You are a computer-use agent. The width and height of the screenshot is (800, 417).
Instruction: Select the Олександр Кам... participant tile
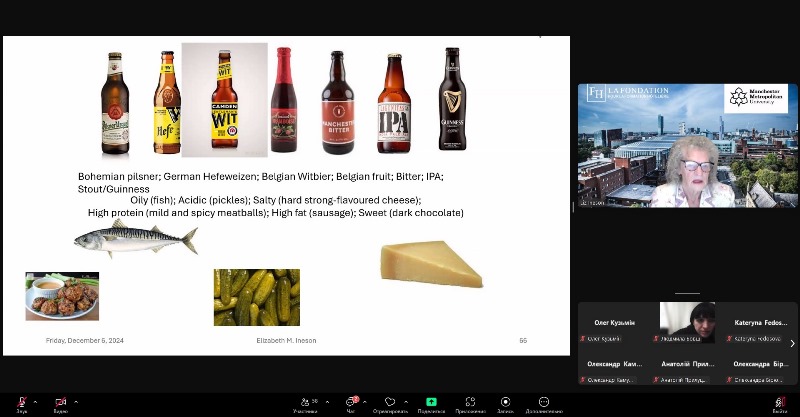click(614, 364)
